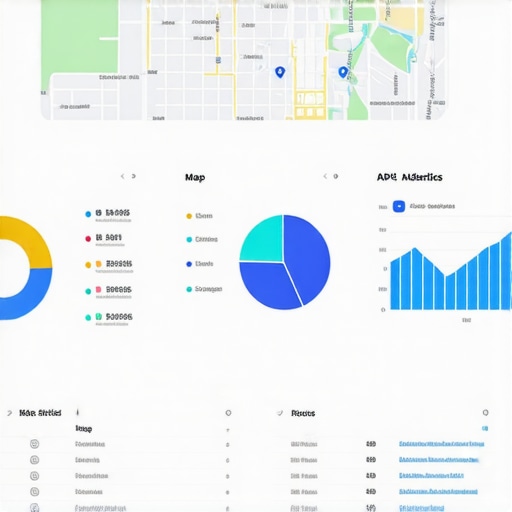
Task: Click the sort arrow right of the bold column header
Action: click(x=228, y=430)
